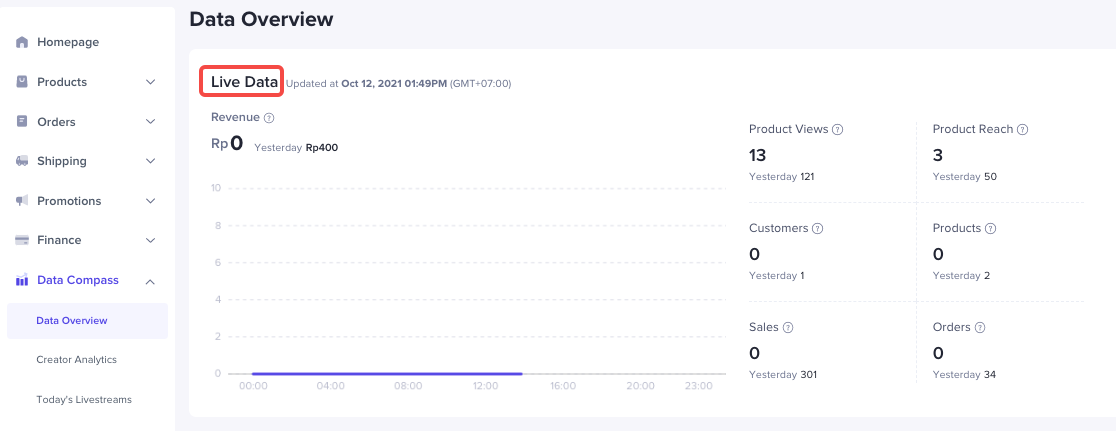Click the Customers help icon
This screenshot has height=431, width=1116.
(x=818, y=229)
